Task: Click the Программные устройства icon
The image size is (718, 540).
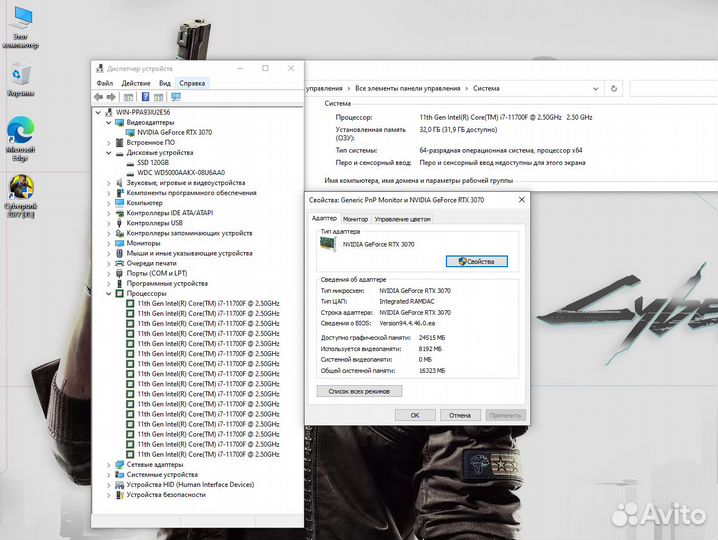Action: [x=120, y=284]
